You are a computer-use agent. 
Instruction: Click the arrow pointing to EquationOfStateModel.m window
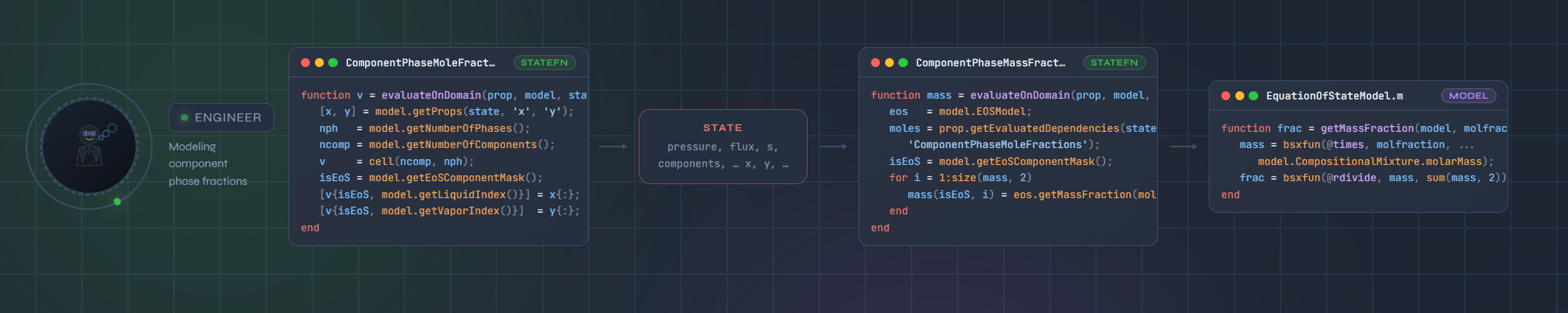[1183, 147]
